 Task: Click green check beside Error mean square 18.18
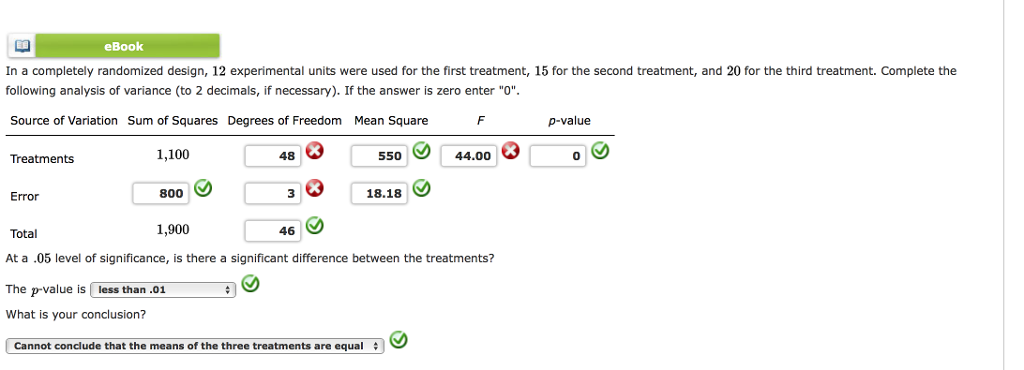(x=422, y=189)
